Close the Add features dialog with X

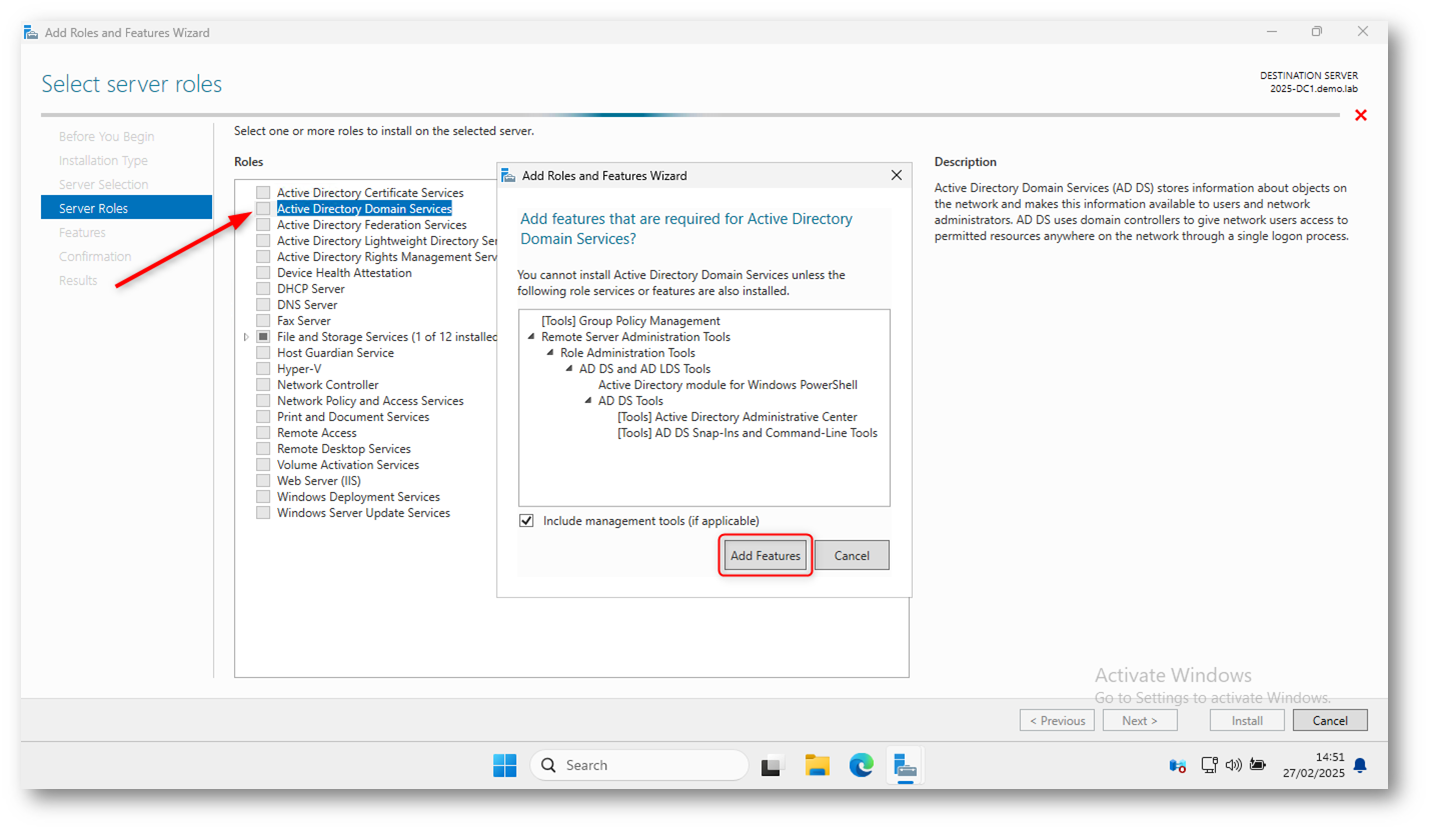[896, 175]
